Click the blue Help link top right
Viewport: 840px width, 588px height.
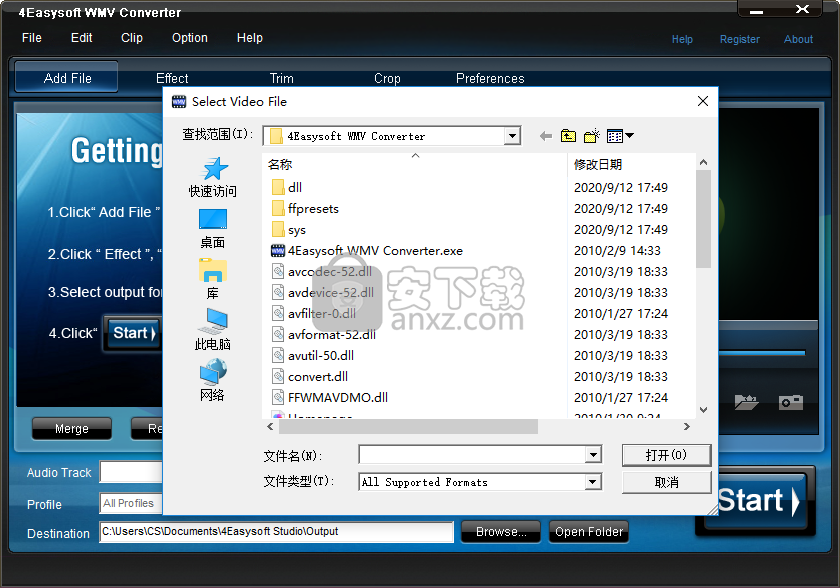(x=682, y=39)
